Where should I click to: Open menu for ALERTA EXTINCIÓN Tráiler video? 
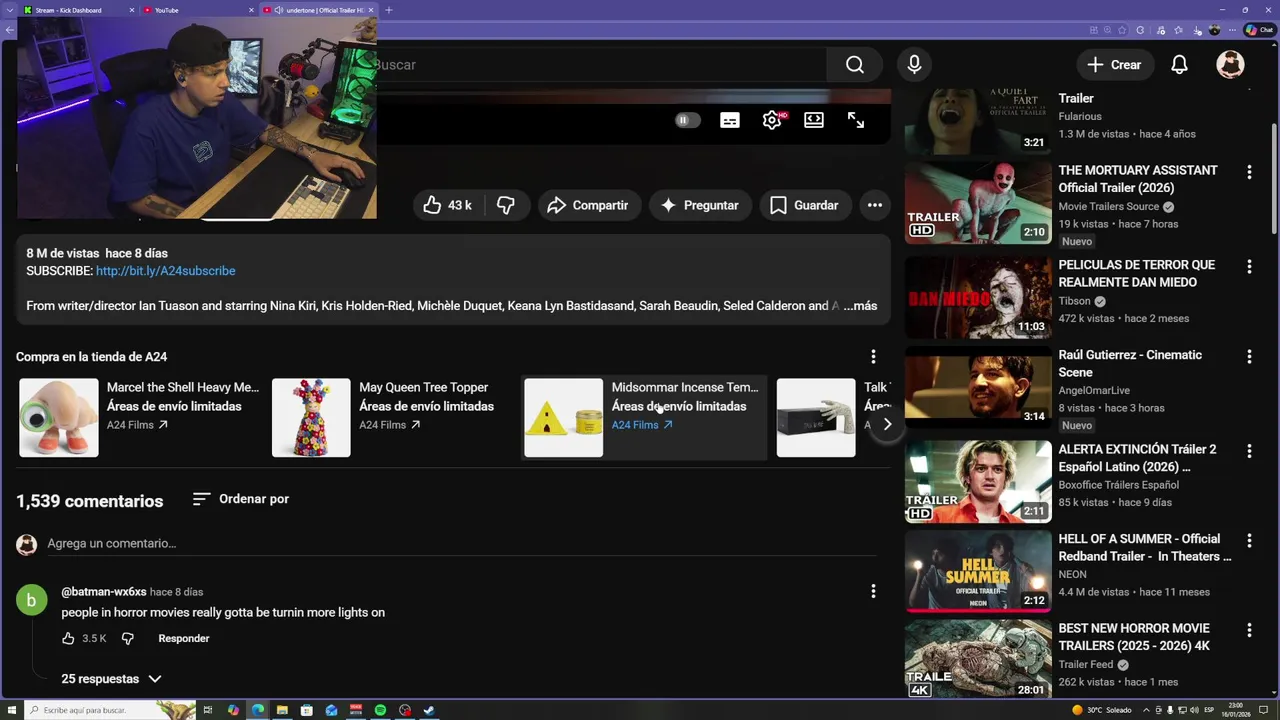pos(1249,452)
